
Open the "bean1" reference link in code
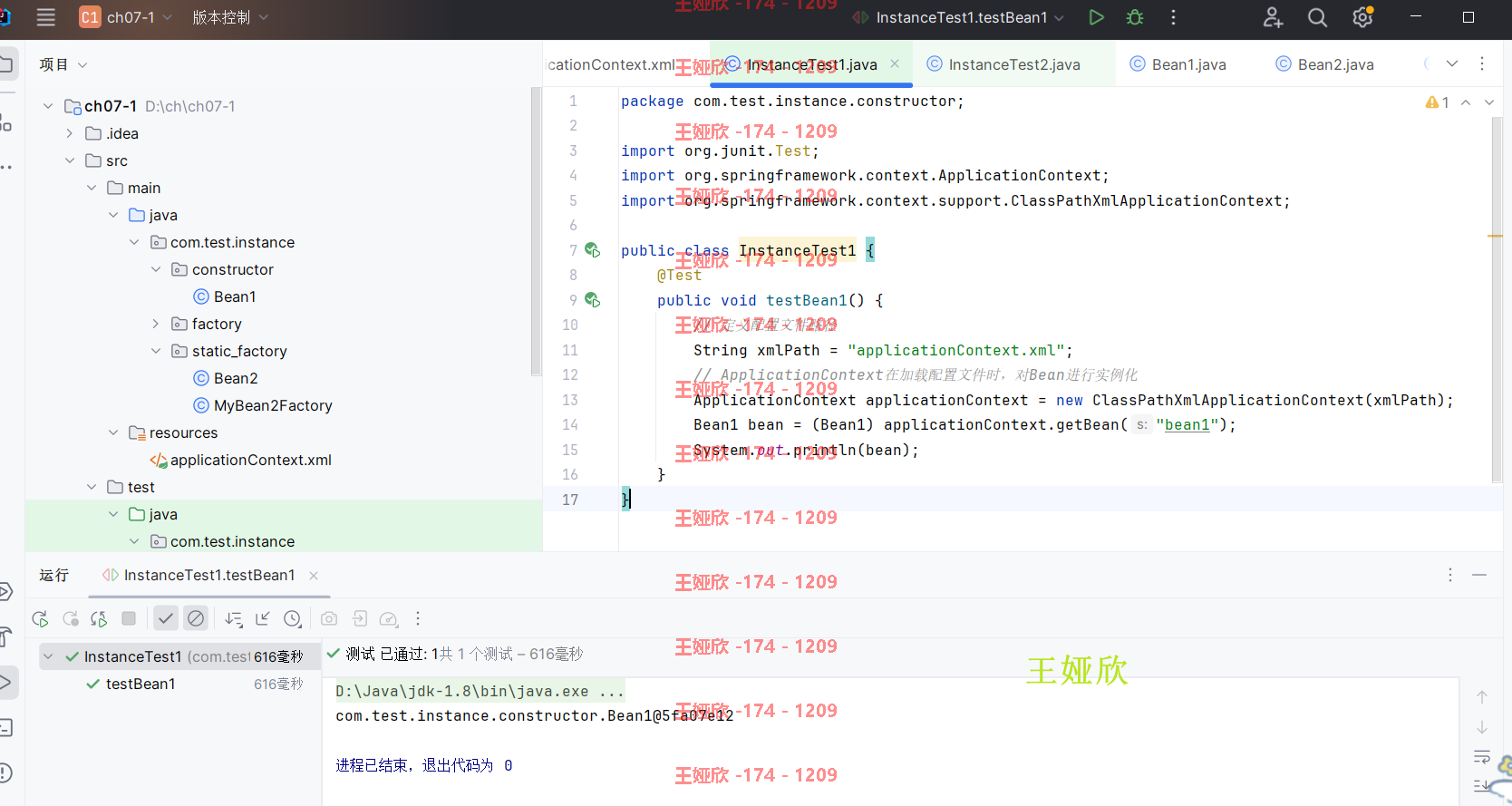(x=1187, y=424)
